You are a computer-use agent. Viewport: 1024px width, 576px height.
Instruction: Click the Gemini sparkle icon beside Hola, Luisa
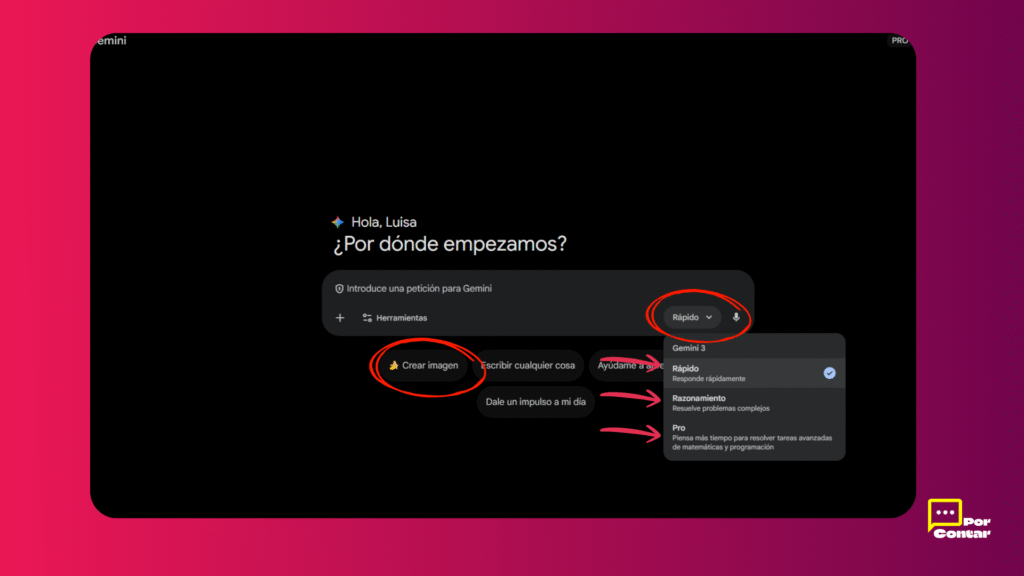pos(338,222)
